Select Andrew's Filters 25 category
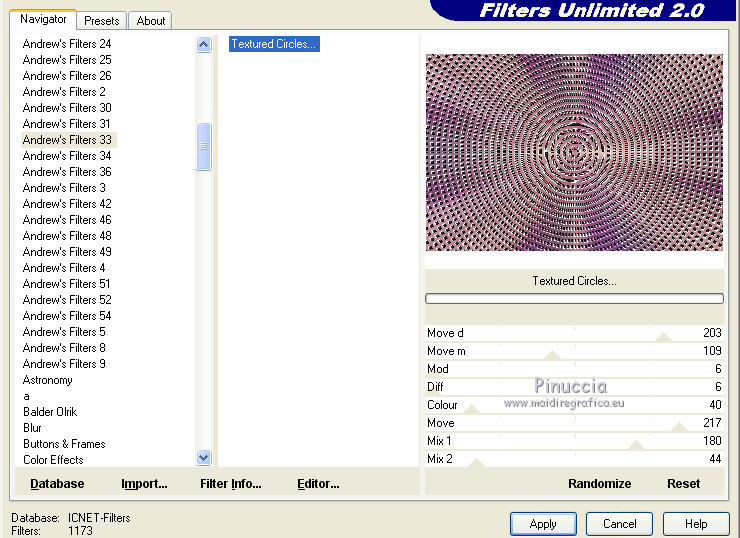Screen dimensions: 740x538 [67, 60]
